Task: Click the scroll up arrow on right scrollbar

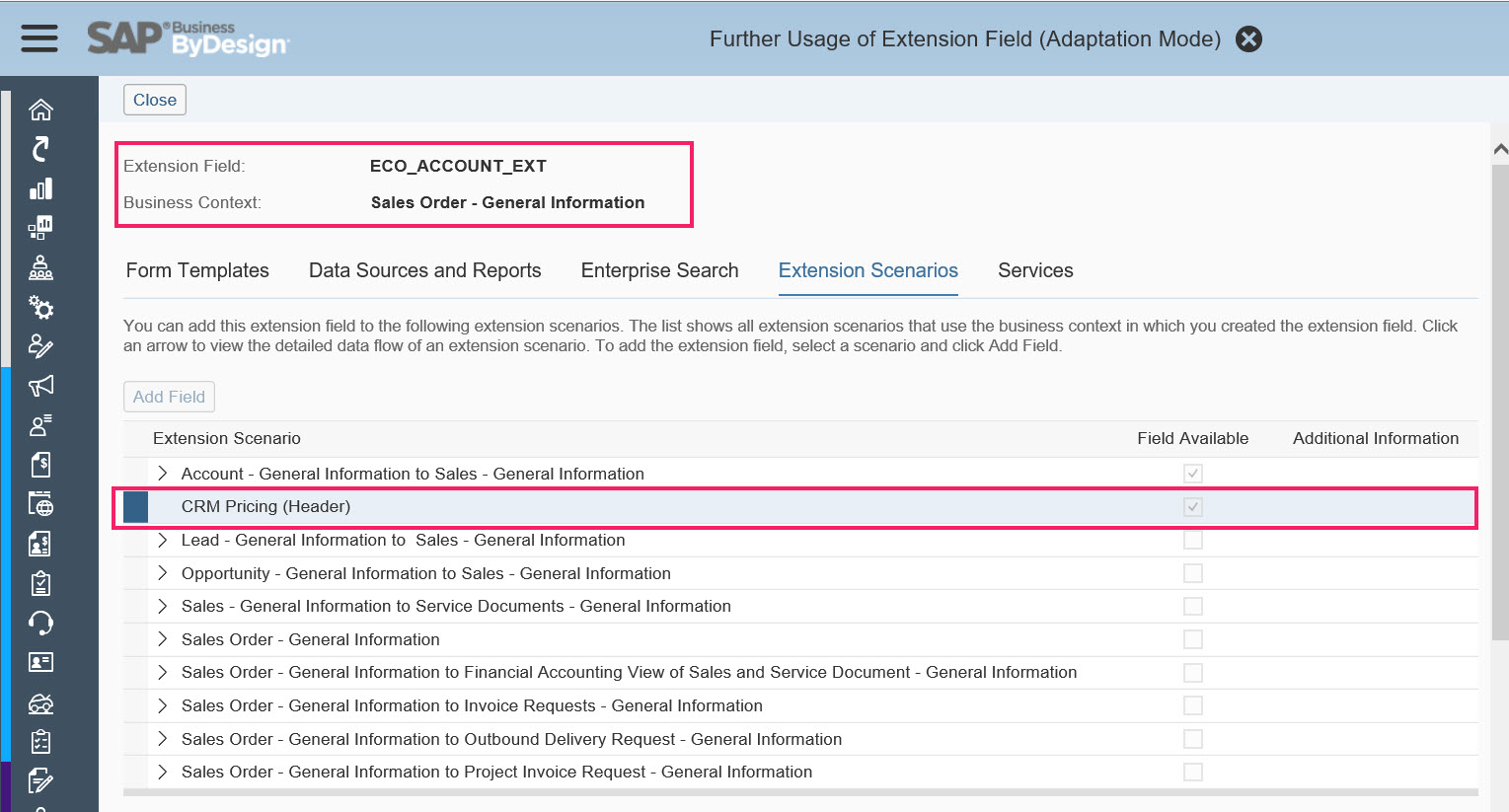Action: point(1500,150)
